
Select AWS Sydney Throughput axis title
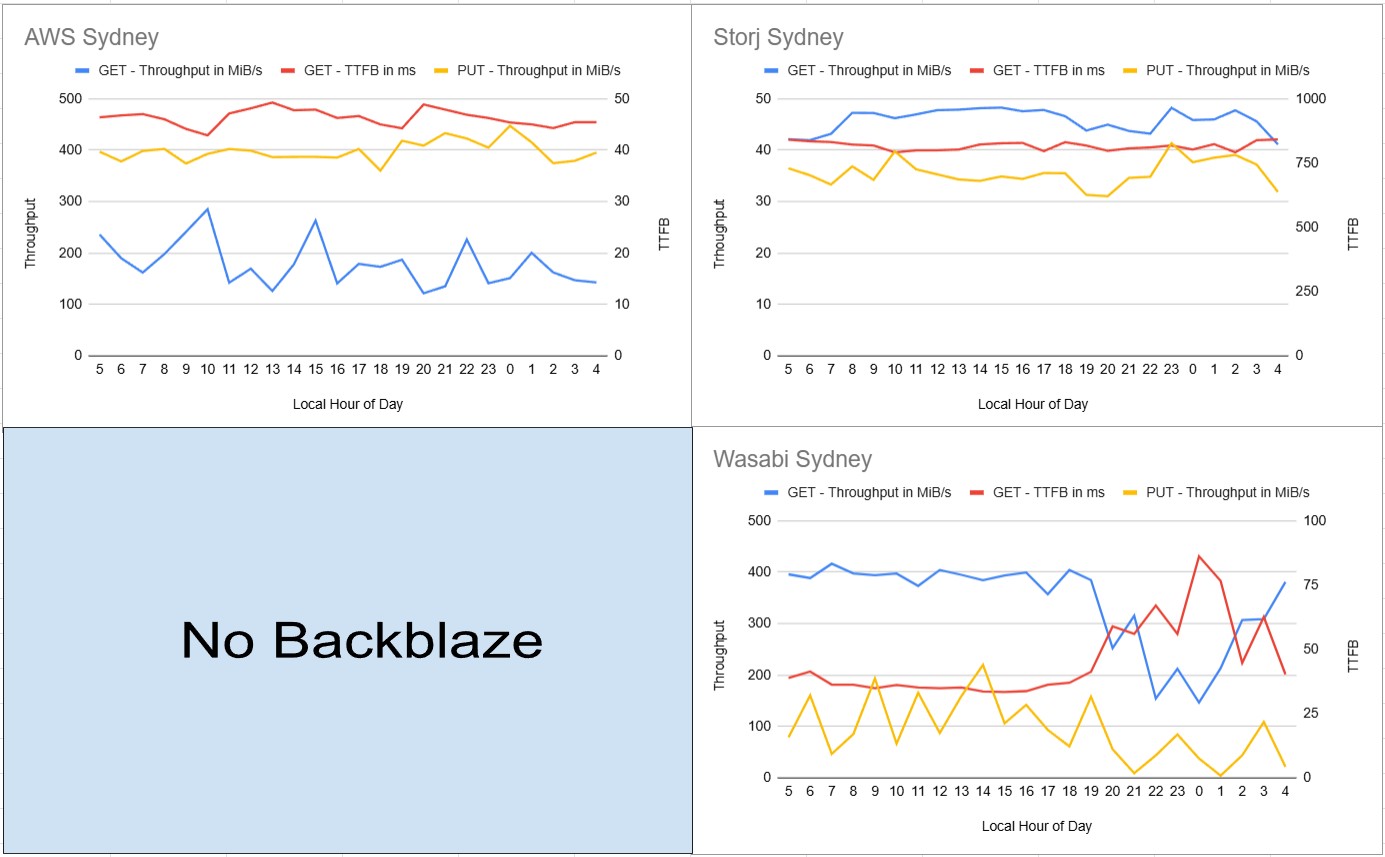(x=31, y=233)
